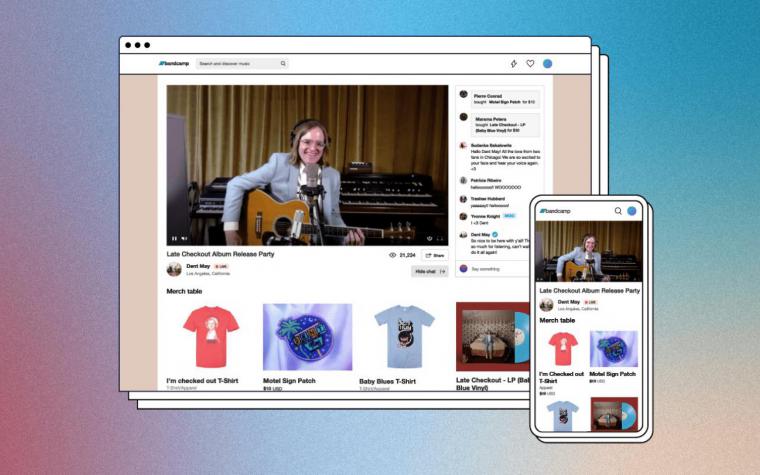Click the window's first traffic-light dot
760x475 pixels.
pos(128,45)
